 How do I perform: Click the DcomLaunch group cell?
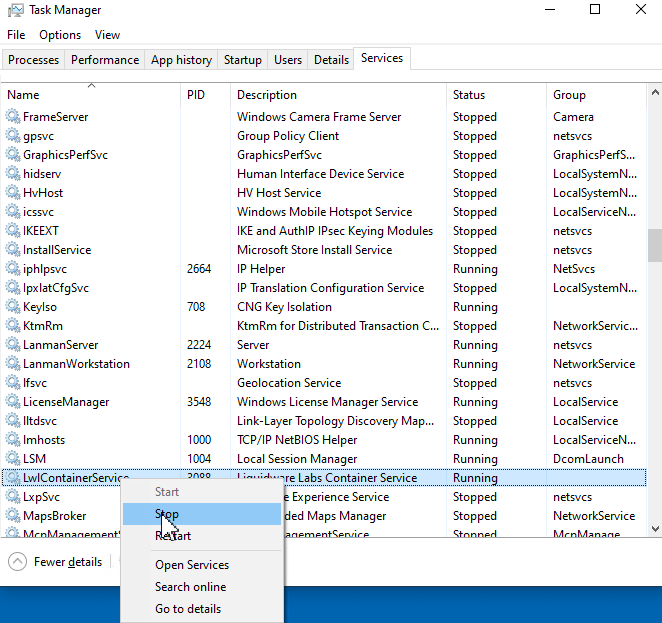[x=588, y=458]
